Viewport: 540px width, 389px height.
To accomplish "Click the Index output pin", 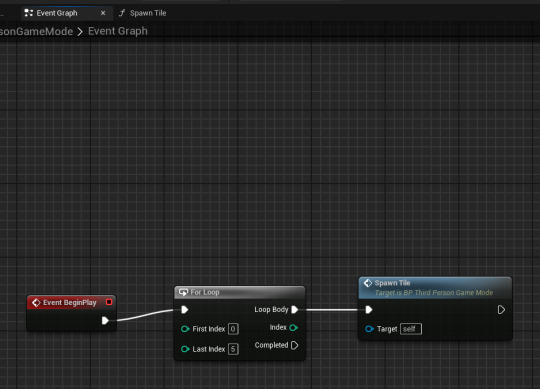I will 293,328.
